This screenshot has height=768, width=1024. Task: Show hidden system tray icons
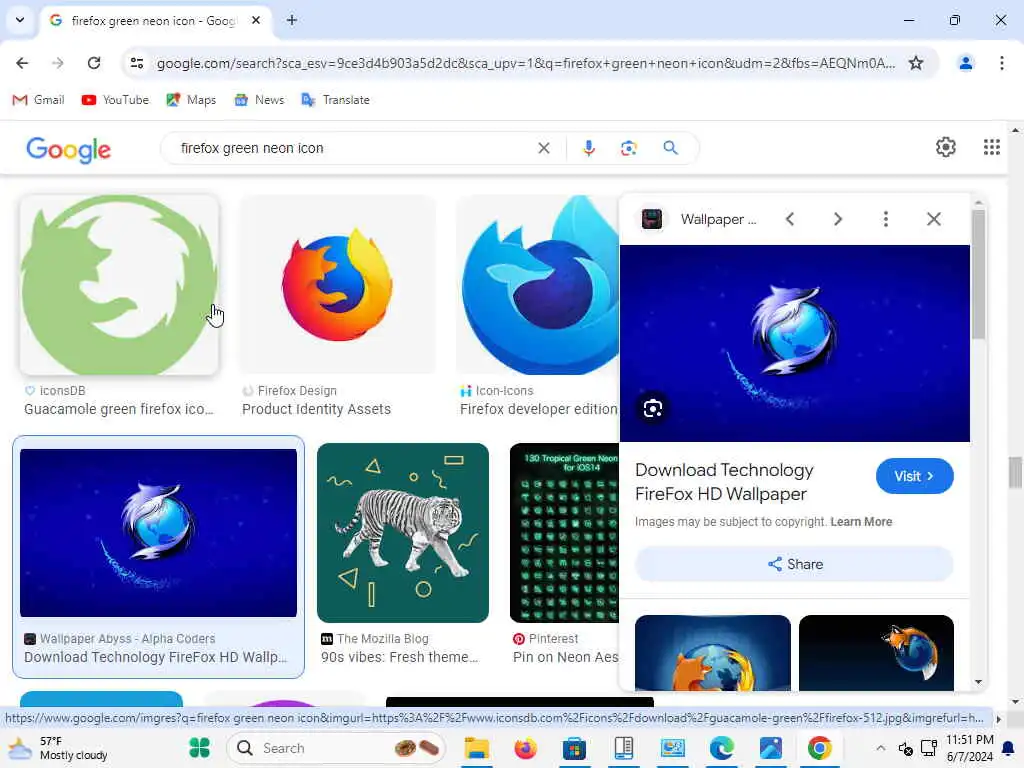(x=880, y=748)
